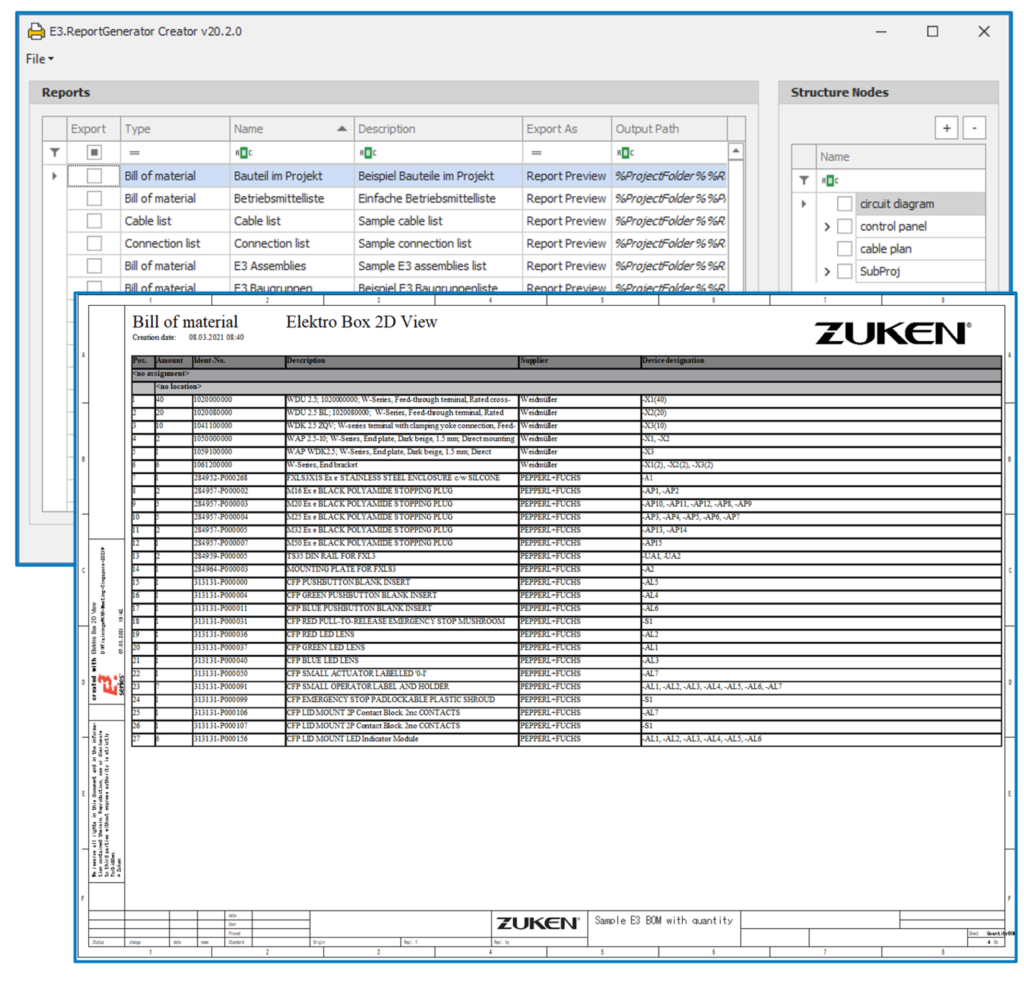Check the control panel node checkbox
Screen dimensions: 1024x983
coord(844,227)
